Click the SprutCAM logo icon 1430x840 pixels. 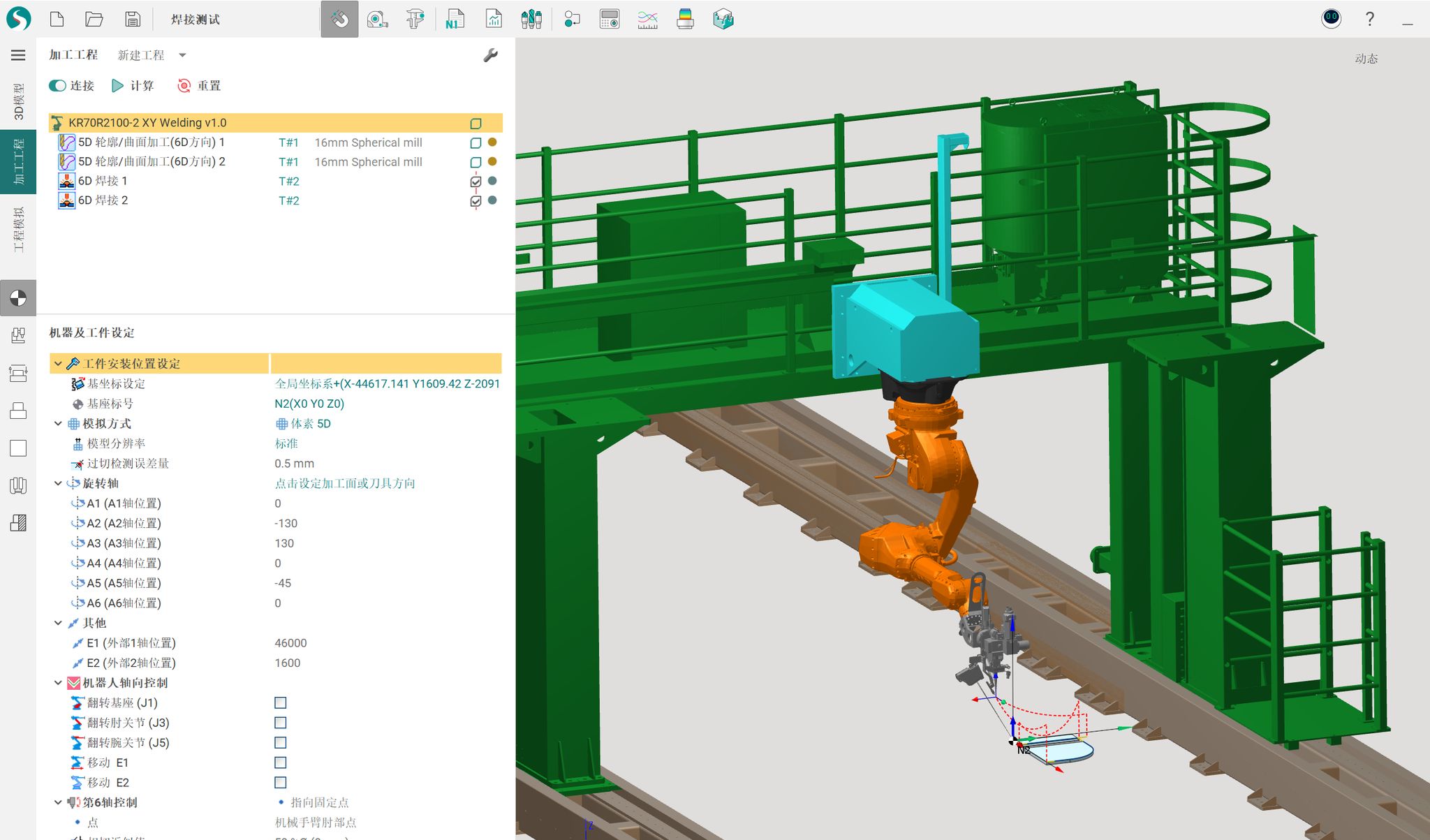coord(18,19)
